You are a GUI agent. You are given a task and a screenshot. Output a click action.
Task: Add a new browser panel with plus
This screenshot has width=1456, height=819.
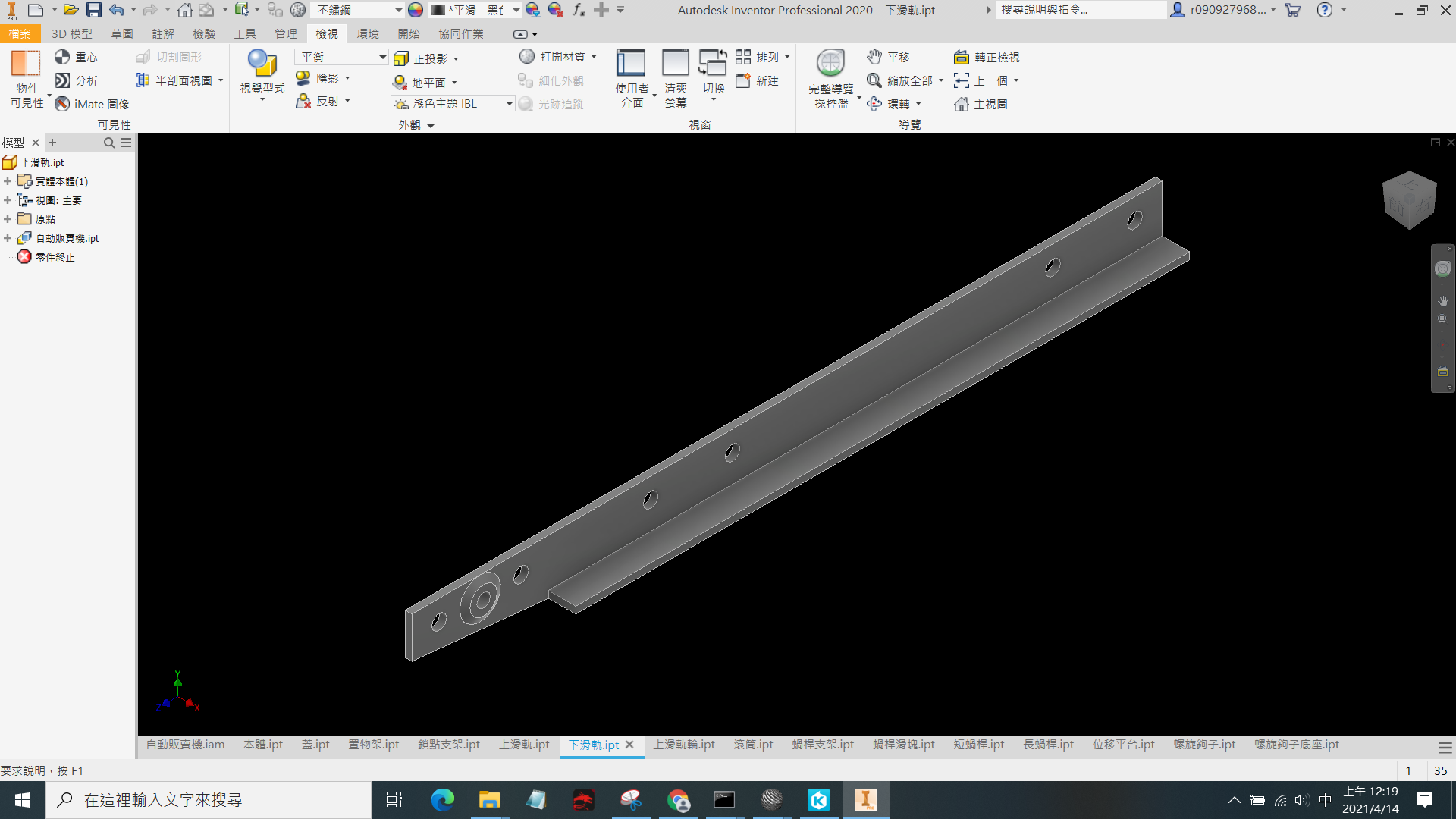point(52,143)
